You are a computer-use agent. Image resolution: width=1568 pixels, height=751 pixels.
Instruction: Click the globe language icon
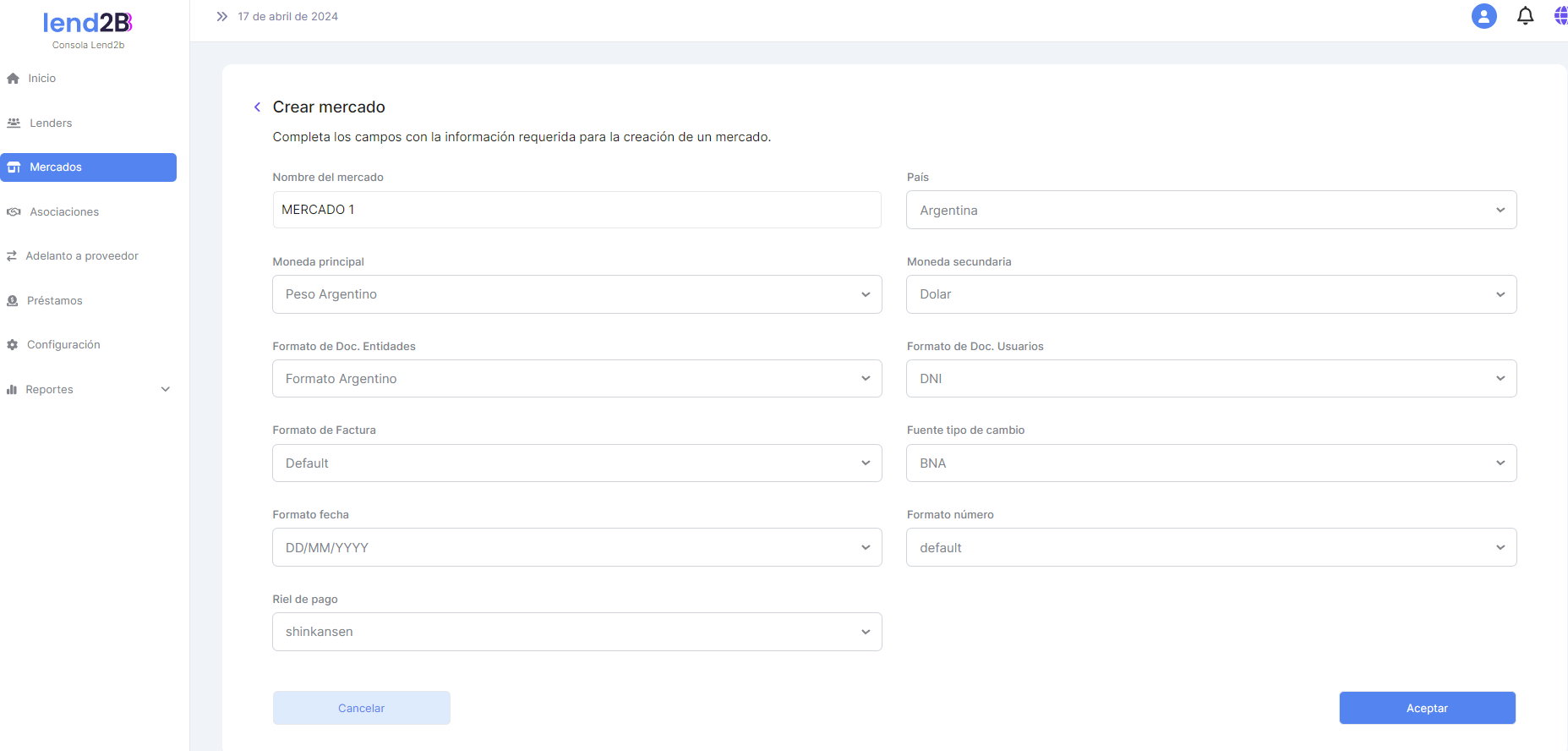click(1560, 16)
